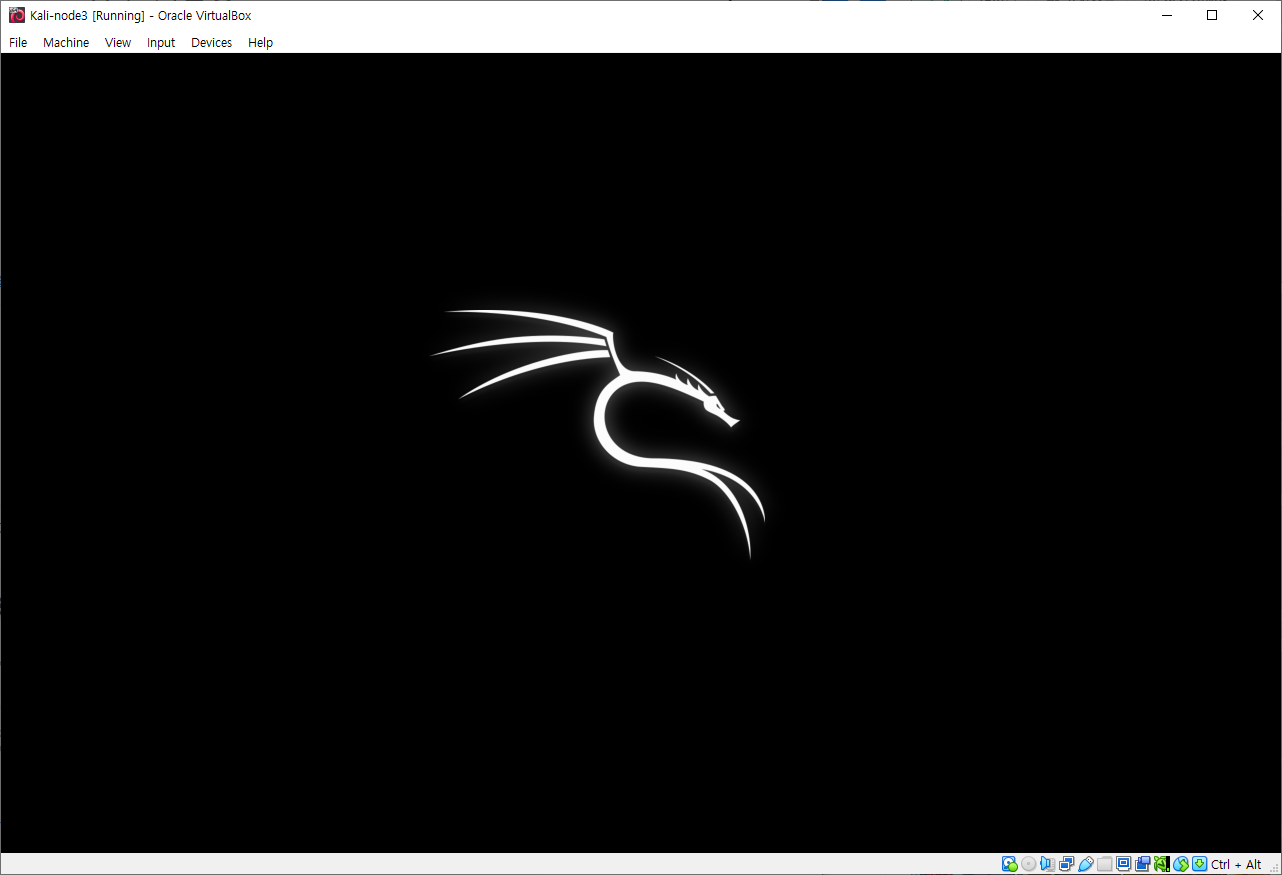The image size is (1282, 875).
Task: Click the shared folders status icon
Action: [1105, 864]
